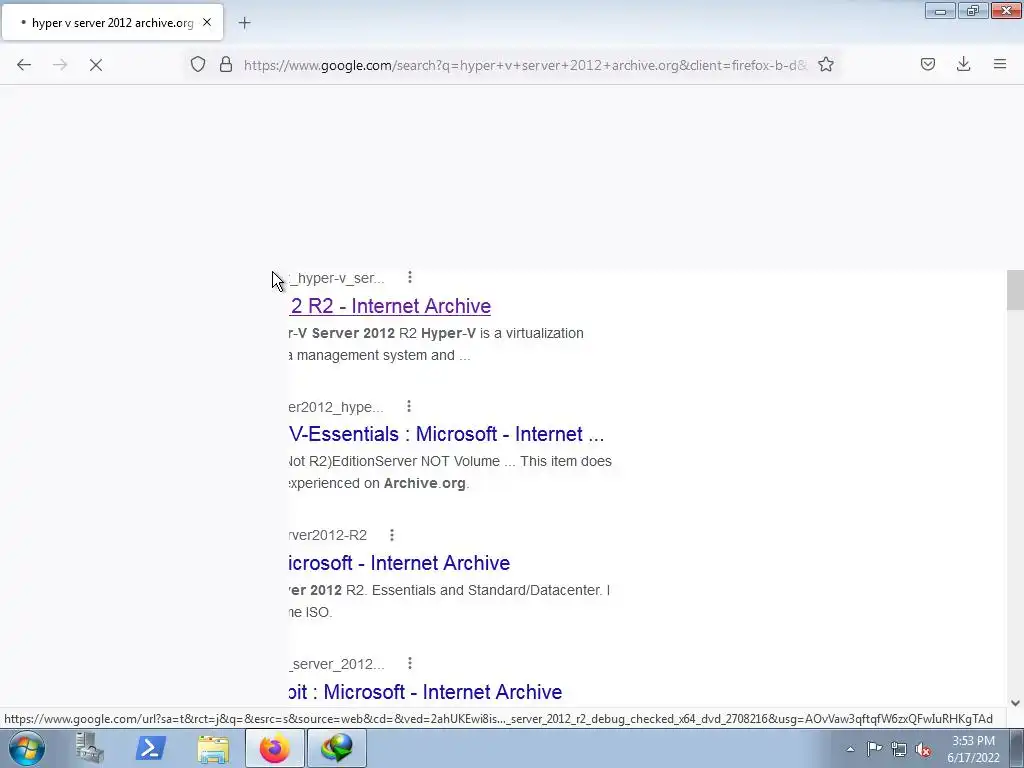The height and width of the screenshot is (768, 1024).
Task: Switch to Firefox on the taskbar
Action: (x=274, y=748)
